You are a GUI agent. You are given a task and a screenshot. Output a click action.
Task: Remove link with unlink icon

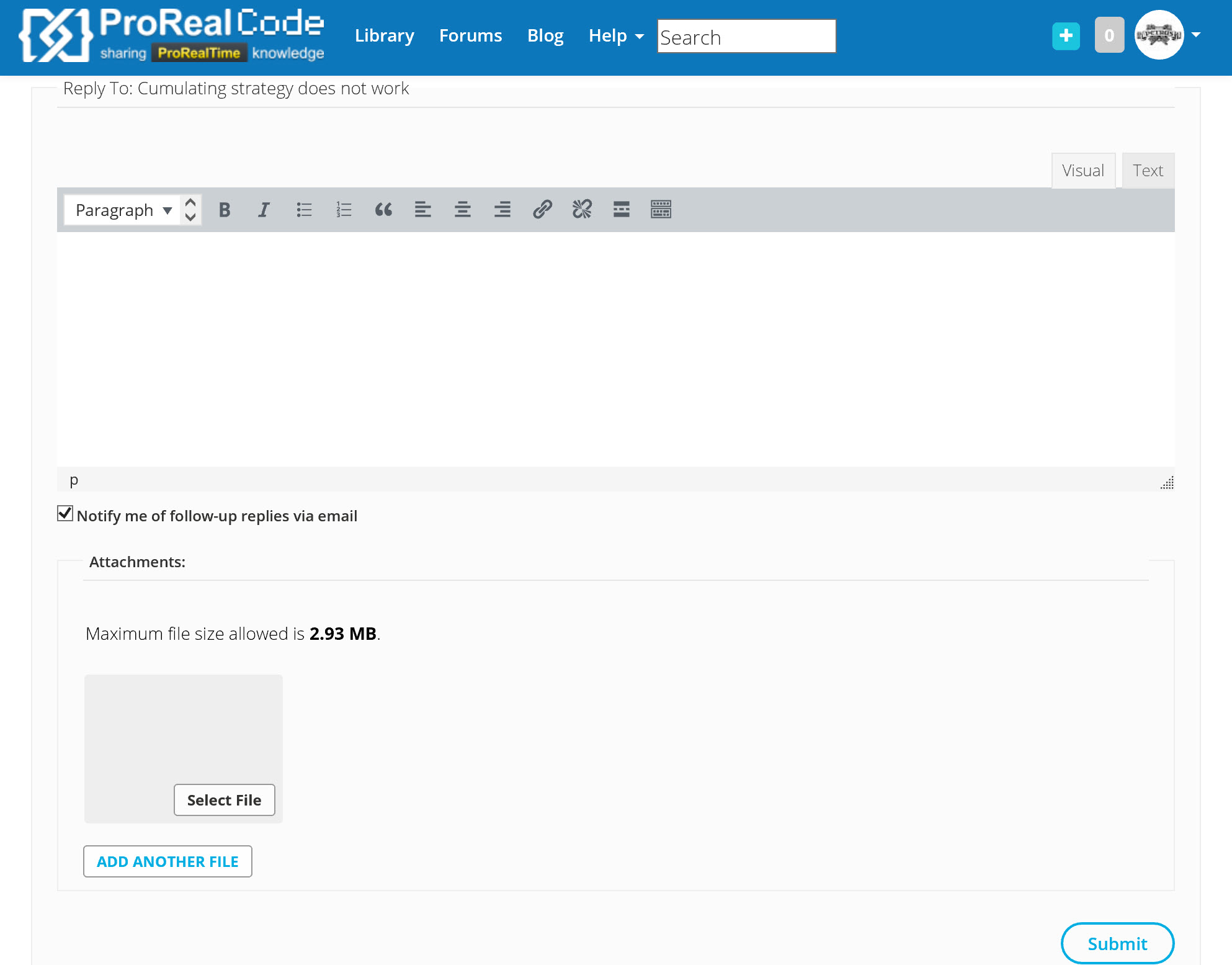[582, 210]
